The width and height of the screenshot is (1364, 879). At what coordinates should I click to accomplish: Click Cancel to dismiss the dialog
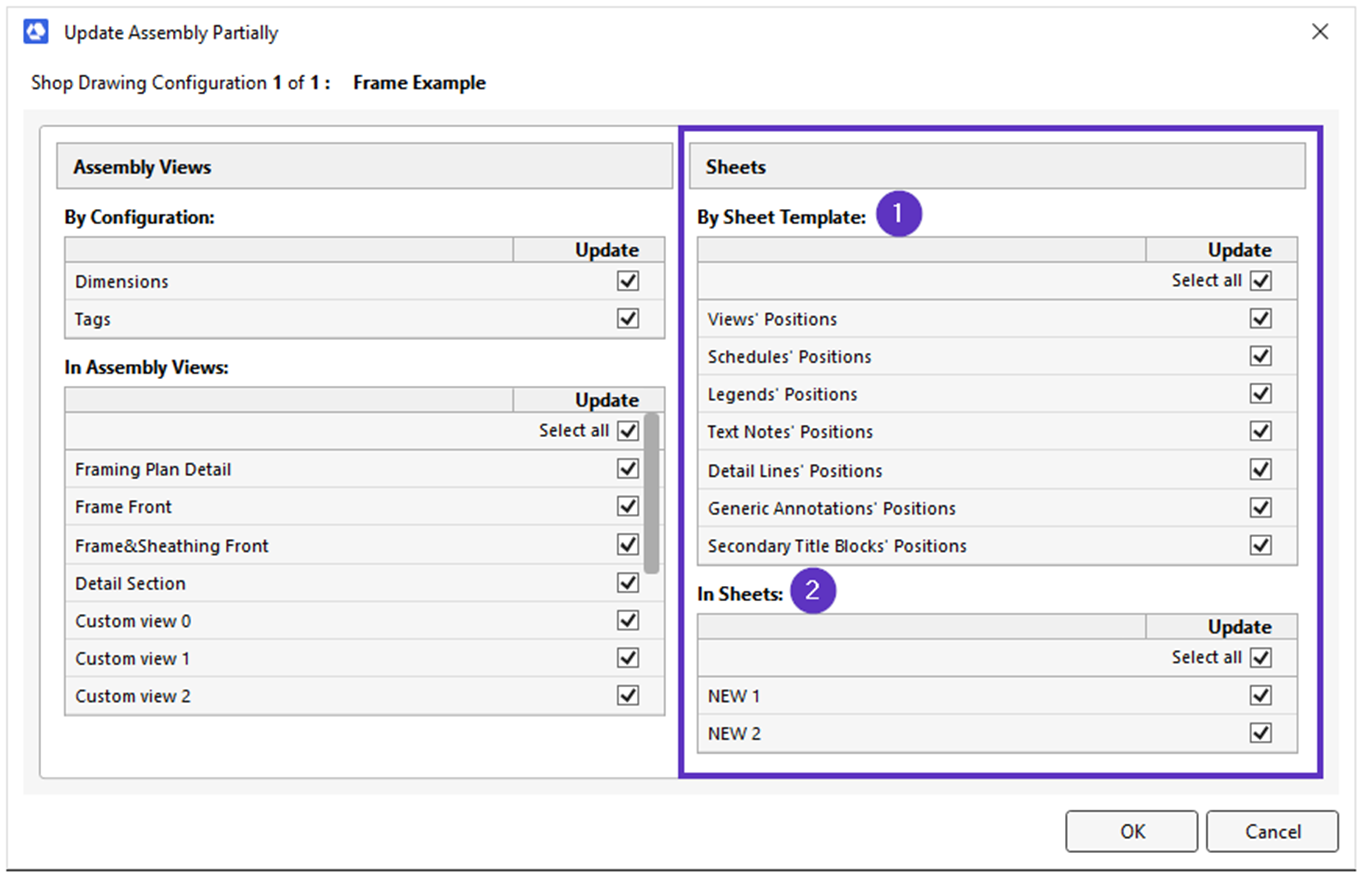click(x=1272, y=831)
